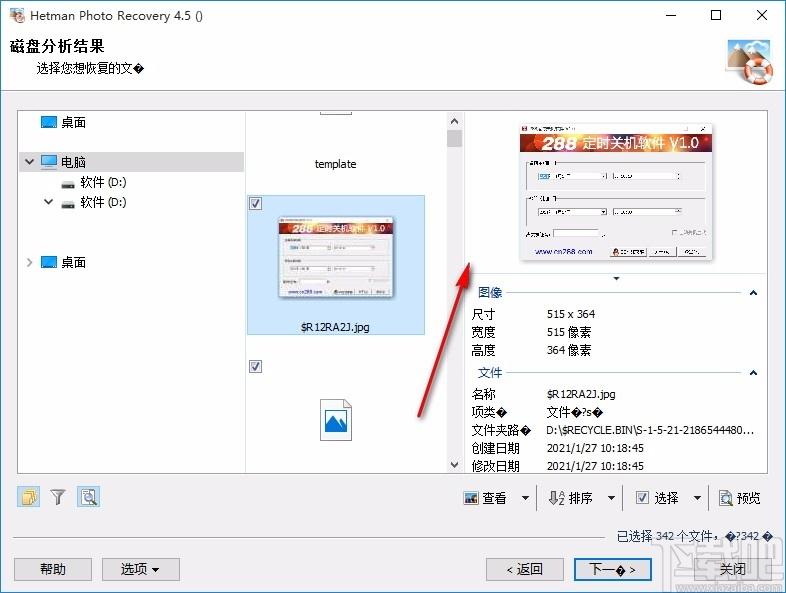Screen dimensions: 786x593
Task: Maximize the Hetman Photo Recovery window
Action: click(x=716, y=16)
